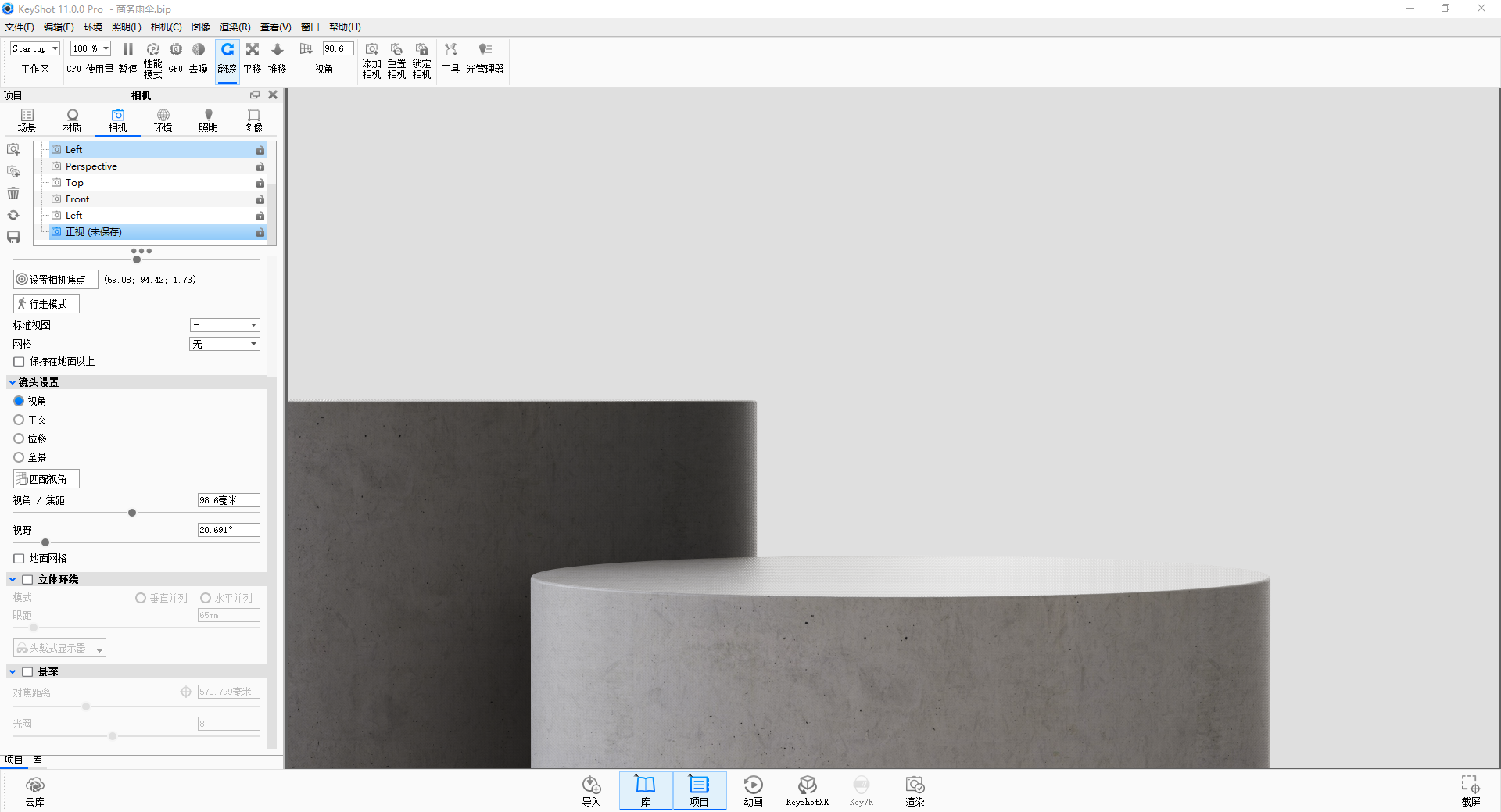The image size is (1501, 812).
Task: Collapse the 景深 section
Action: pos(12,671)
